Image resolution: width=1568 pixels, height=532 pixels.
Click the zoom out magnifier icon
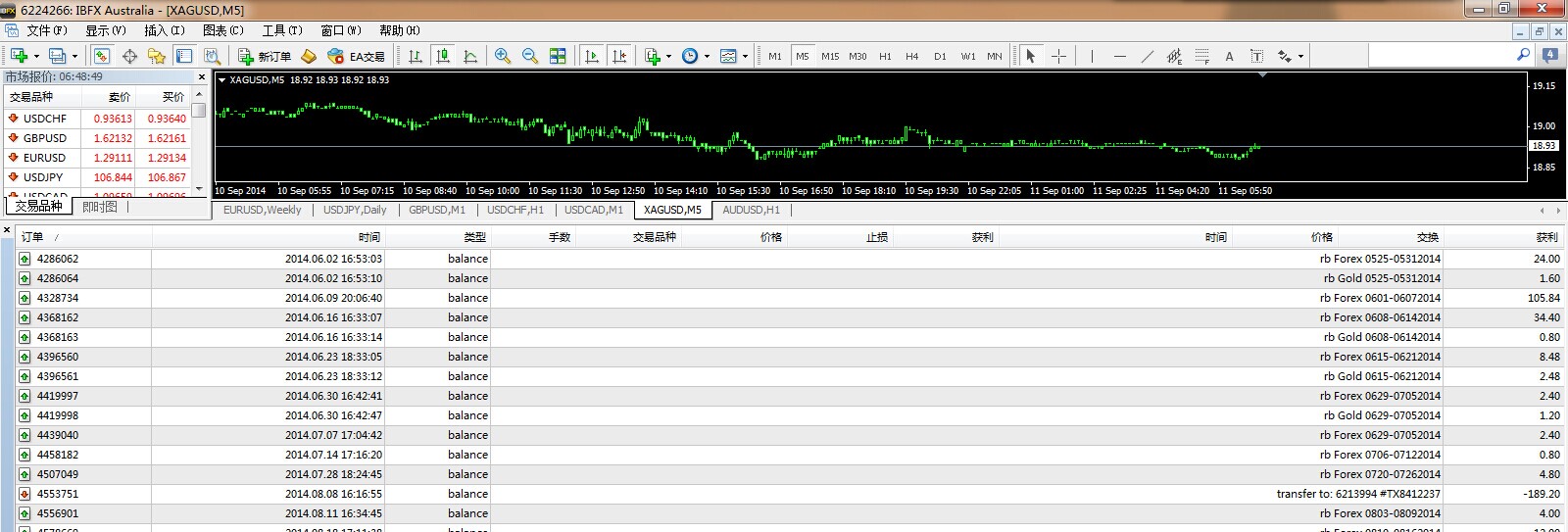coord(530,56)
